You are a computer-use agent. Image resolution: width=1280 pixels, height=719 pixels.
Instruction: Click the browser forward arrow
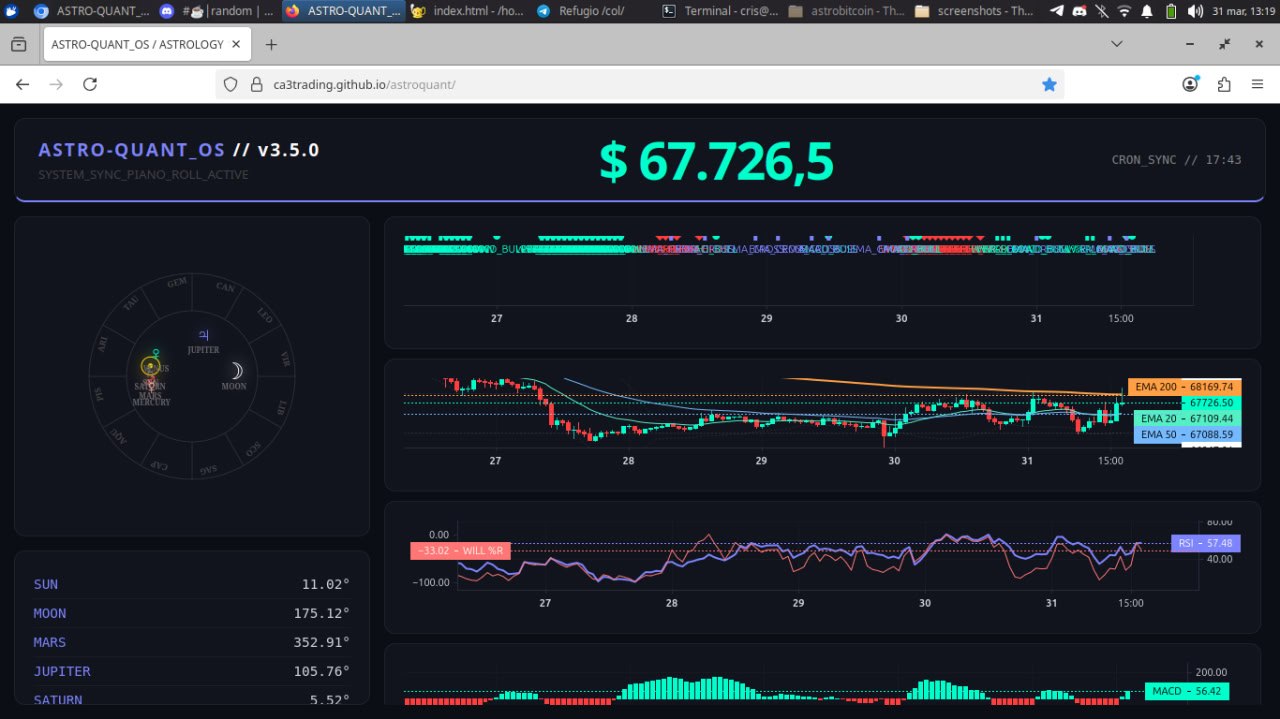[56, 85]
